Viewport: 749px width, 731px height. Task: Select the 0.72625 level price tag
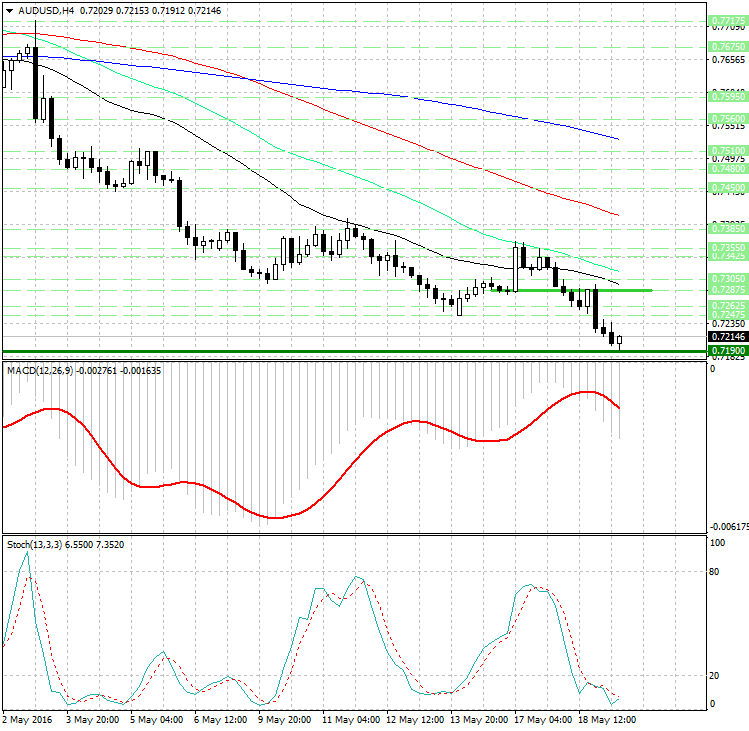click(728, 305)
